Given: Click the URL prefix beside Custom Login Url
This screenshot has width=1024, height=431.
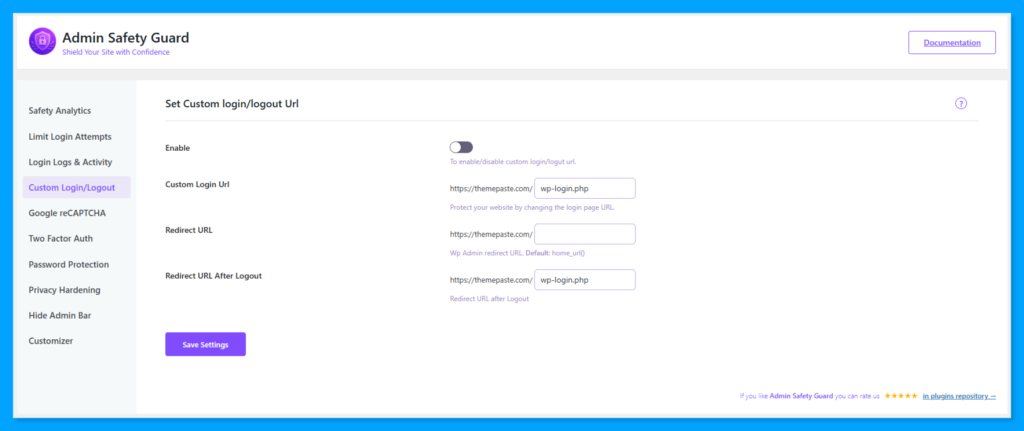Looking at the screenshot, I should click(x=491, y=189).
